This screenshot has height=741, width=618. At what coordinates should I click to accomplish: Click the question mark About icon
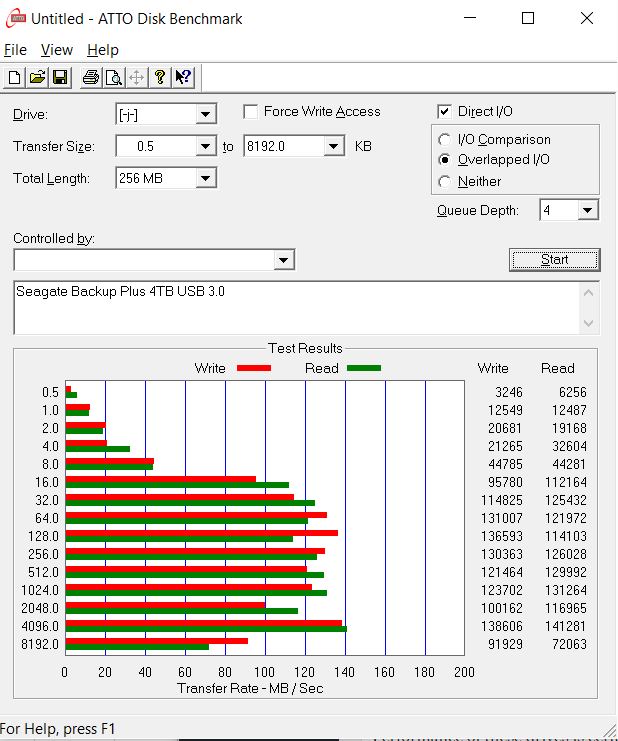[160, 77]
